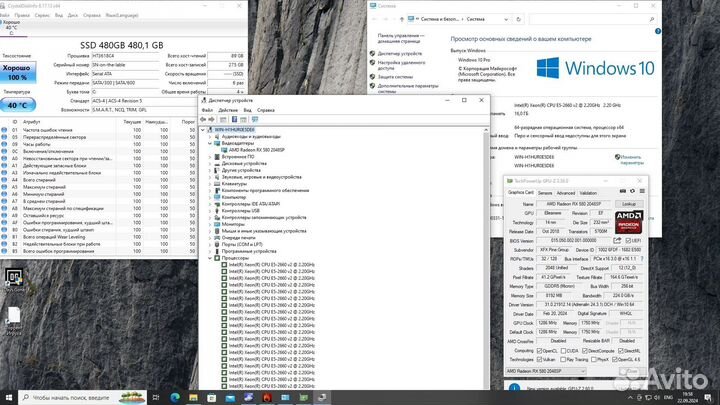Expand Контроллеры USB node
720x405 pixels.
(x=210, y=211)
